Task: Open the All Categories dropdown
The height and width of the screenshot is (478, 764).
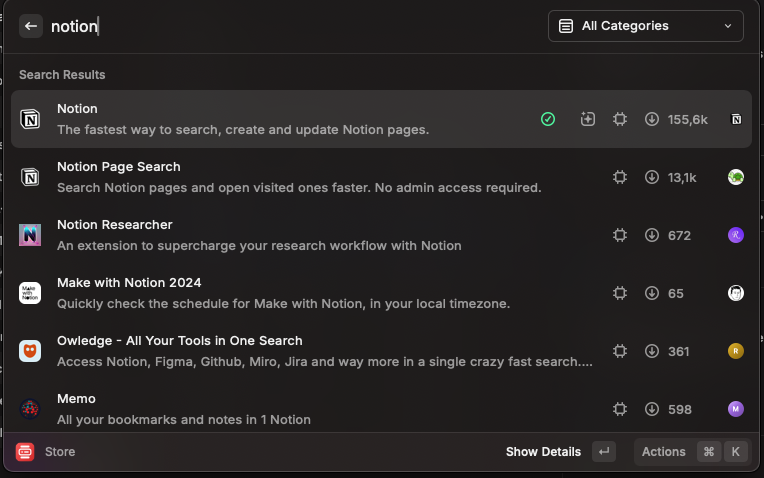Action: tap(645, 26)
